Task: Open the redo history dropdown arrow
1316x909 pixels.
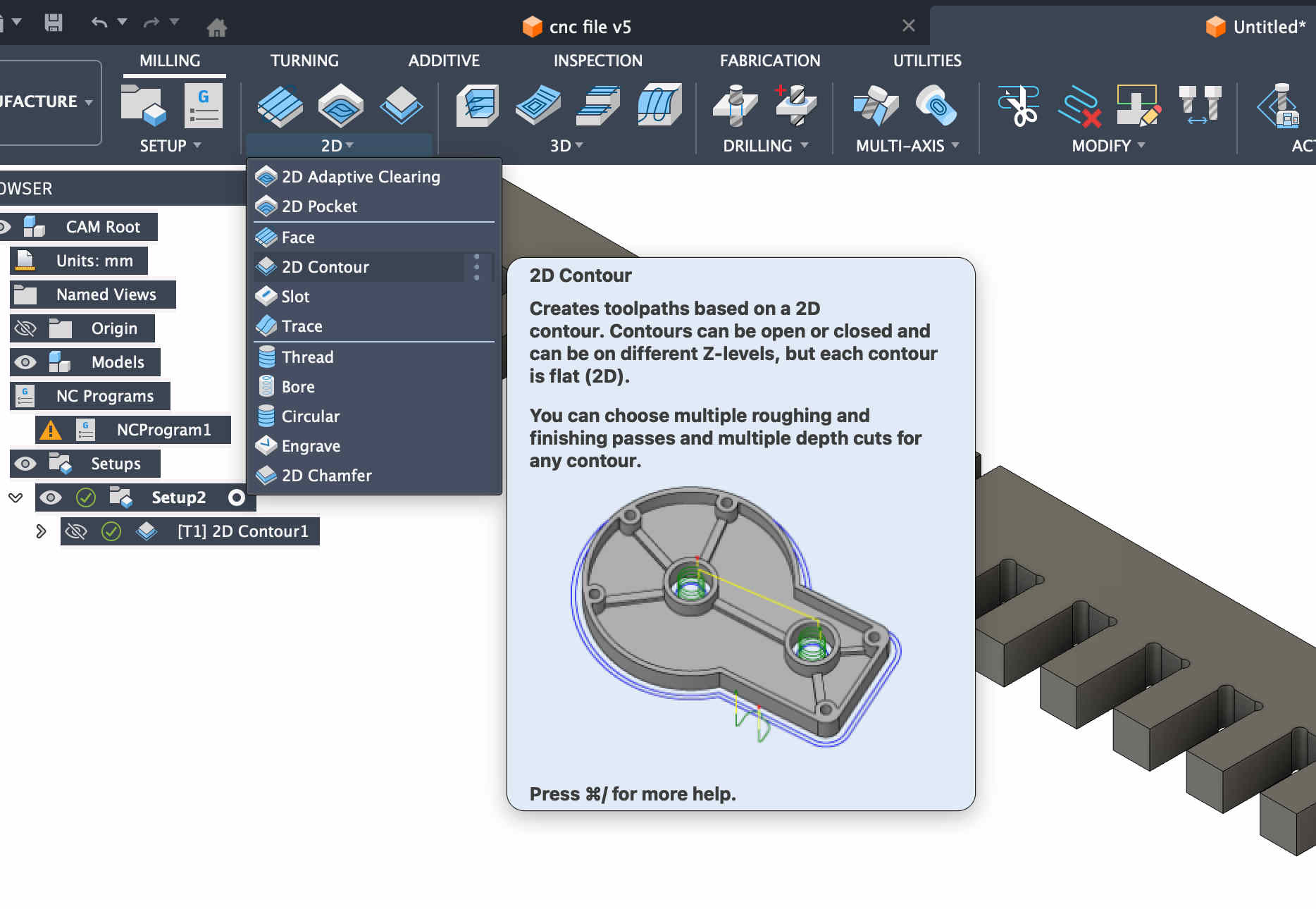Action: [x=174, y=22]
